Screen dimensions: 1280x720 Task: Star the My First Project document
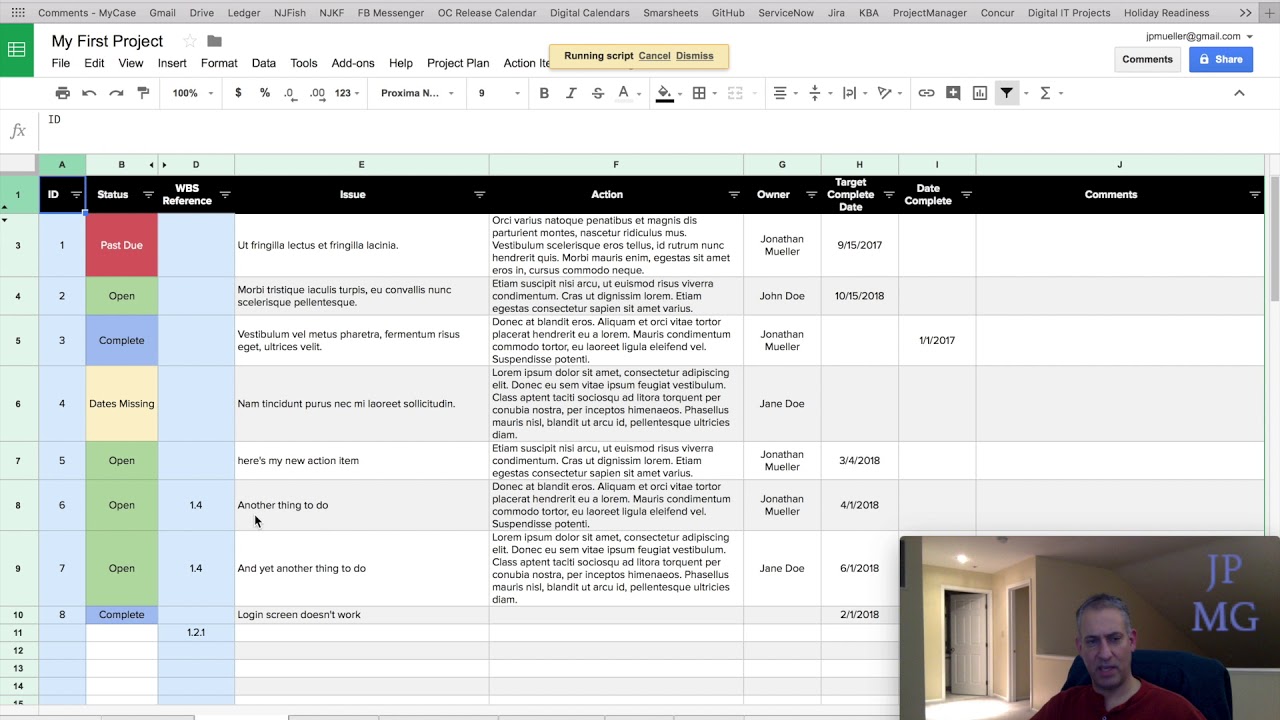point(189,41)
